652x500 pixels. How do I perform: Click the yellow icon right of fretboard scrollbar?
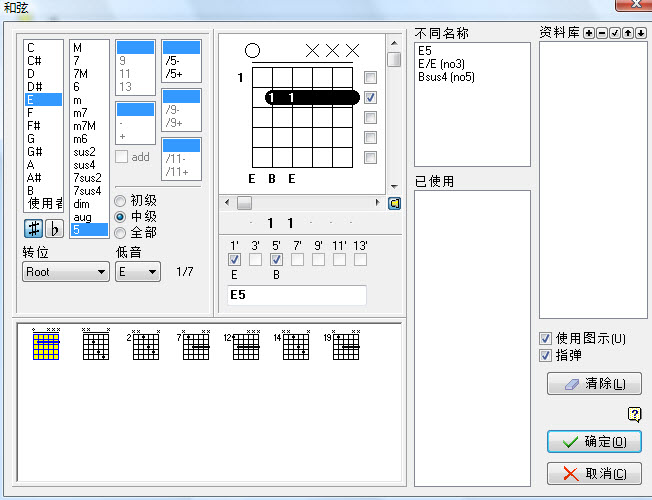pyautogui.click(x=395, y=203)
